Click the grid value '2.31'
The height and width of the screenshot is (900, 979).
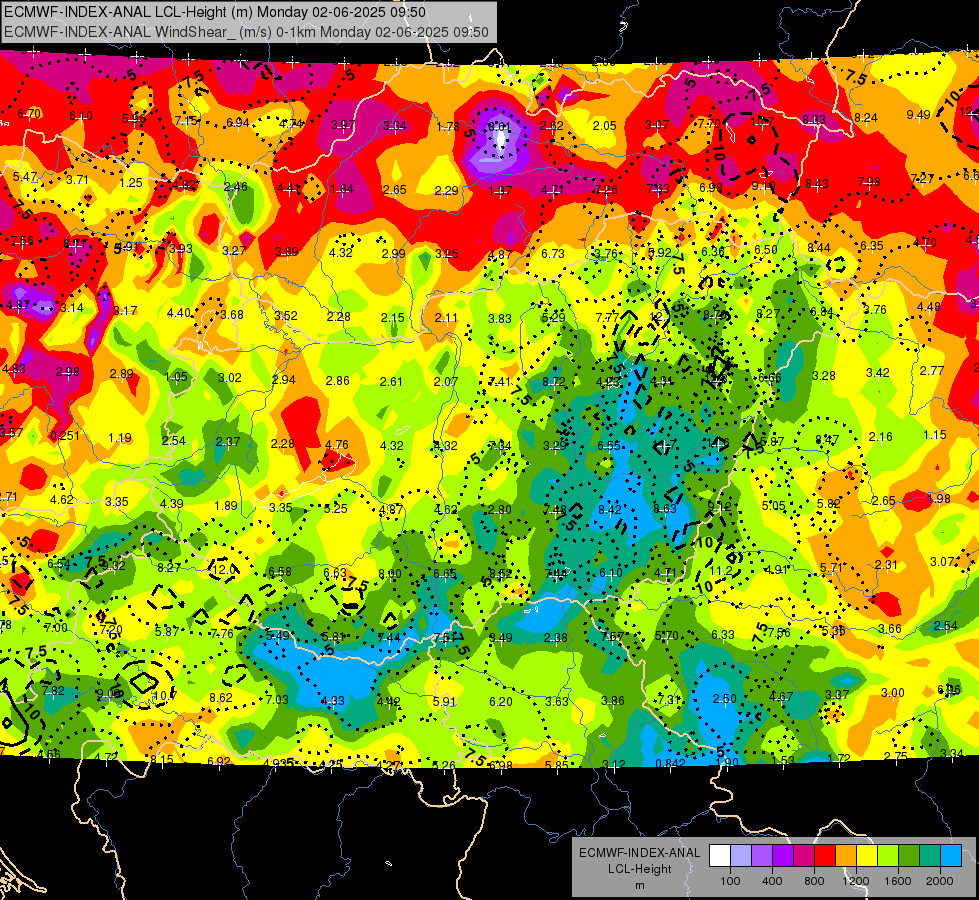[886, 565]
